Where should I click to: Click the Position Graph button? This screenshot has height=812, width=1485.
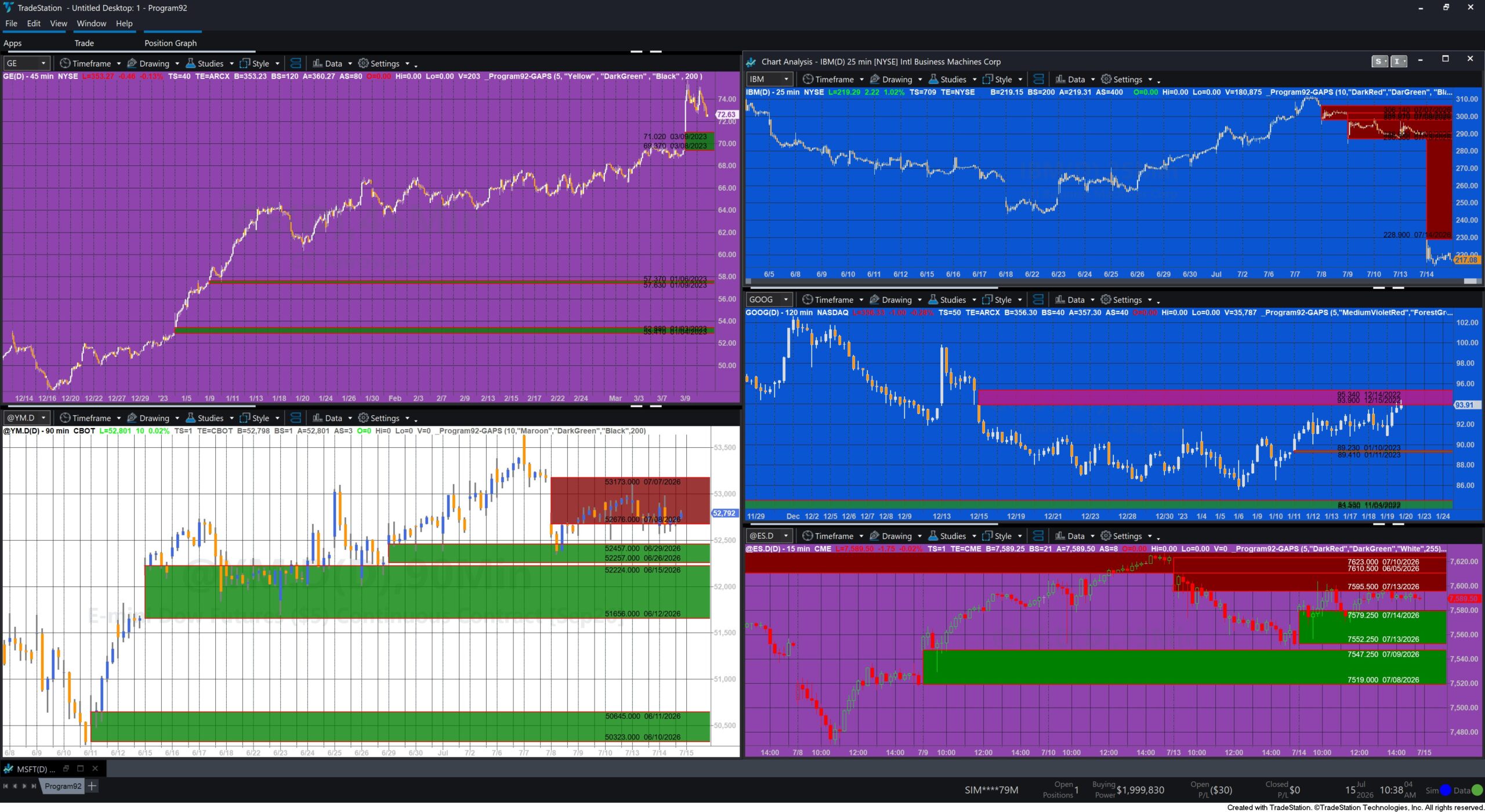171,43
